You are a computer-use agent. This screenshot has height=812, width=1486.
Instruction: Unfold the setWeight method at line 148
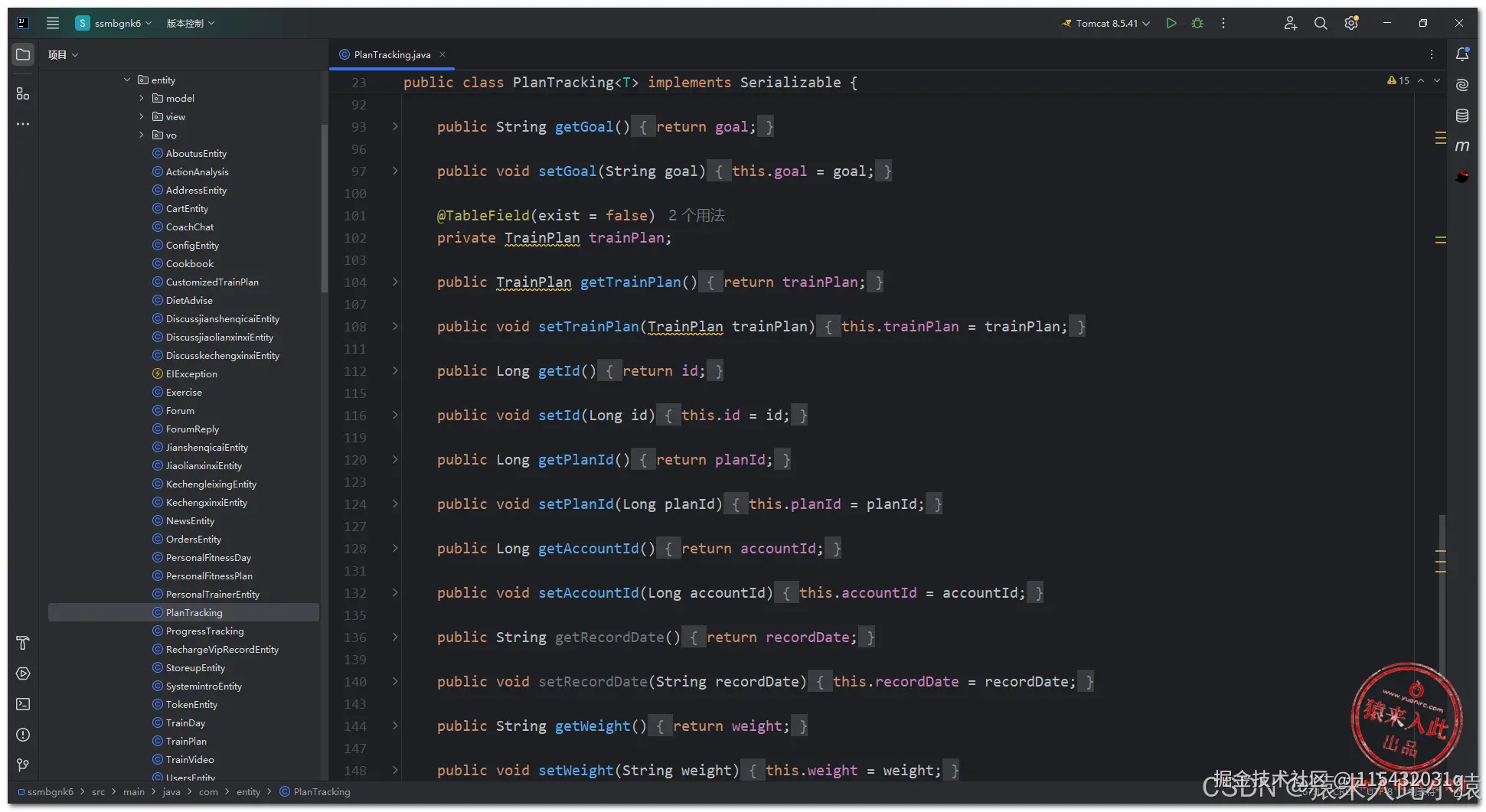coord(395,770)
